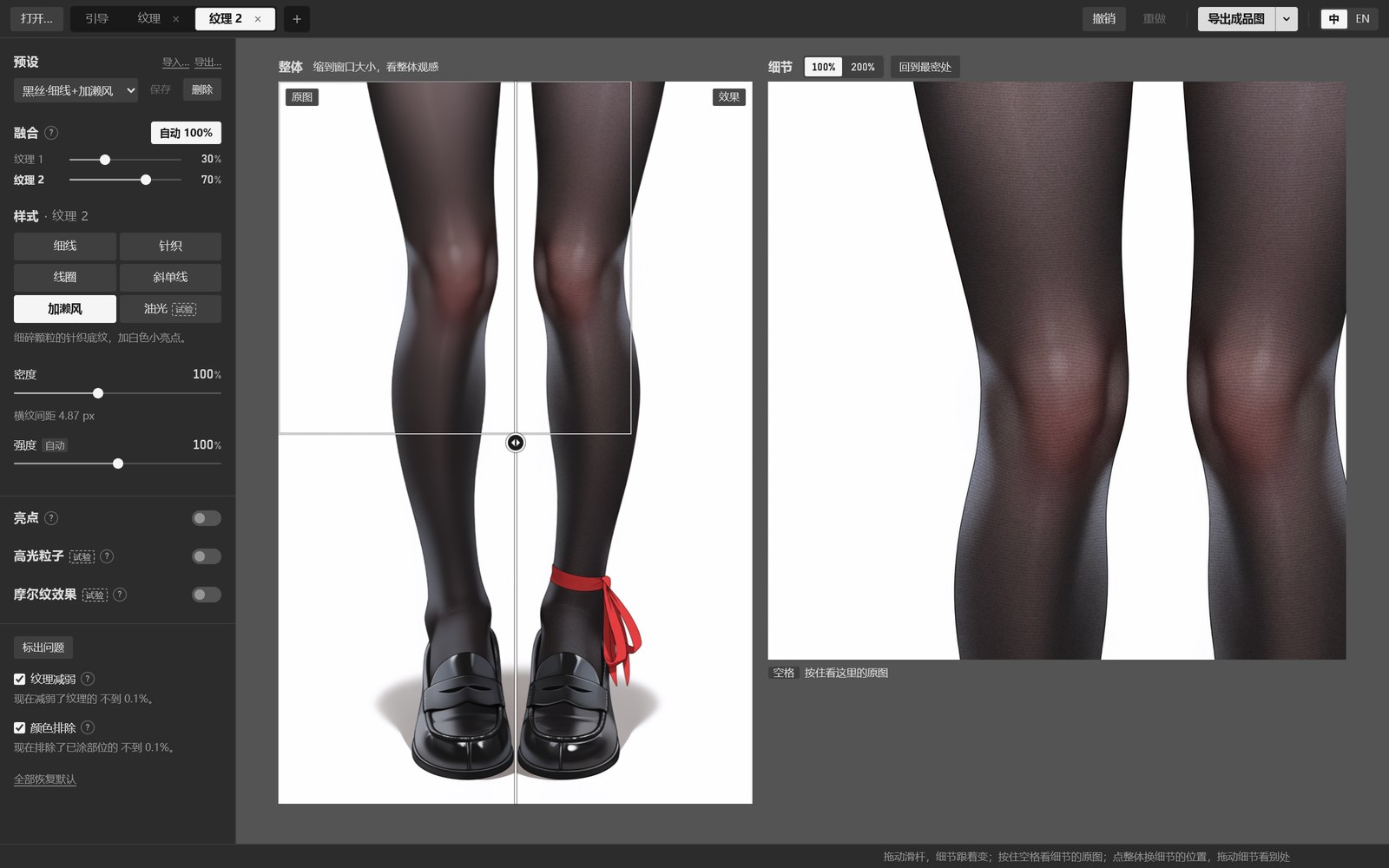Close the 纹理 tab
Viewport: 1389px width, 868px height.
click(176, 19)
